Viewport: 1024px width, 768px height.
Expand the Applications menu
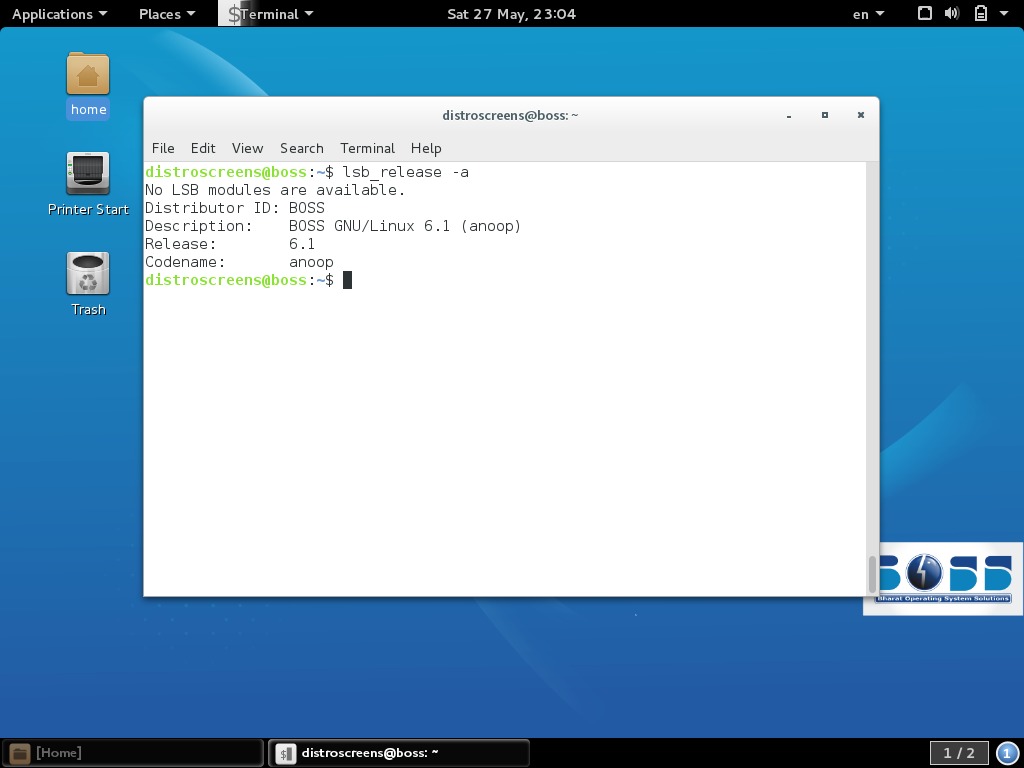(55, 13)
